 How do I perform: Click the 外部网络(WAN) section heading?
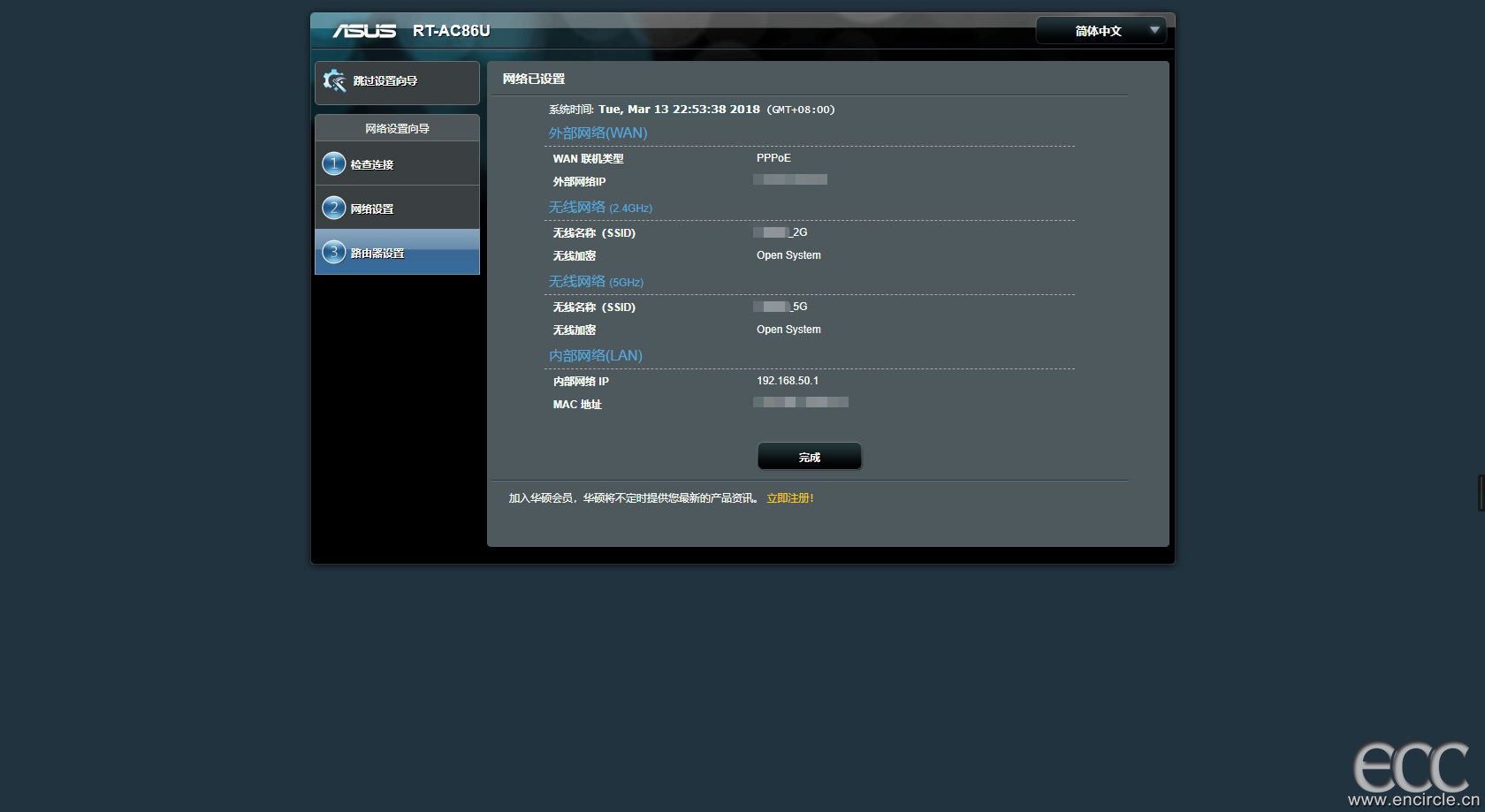coord(598,133)
